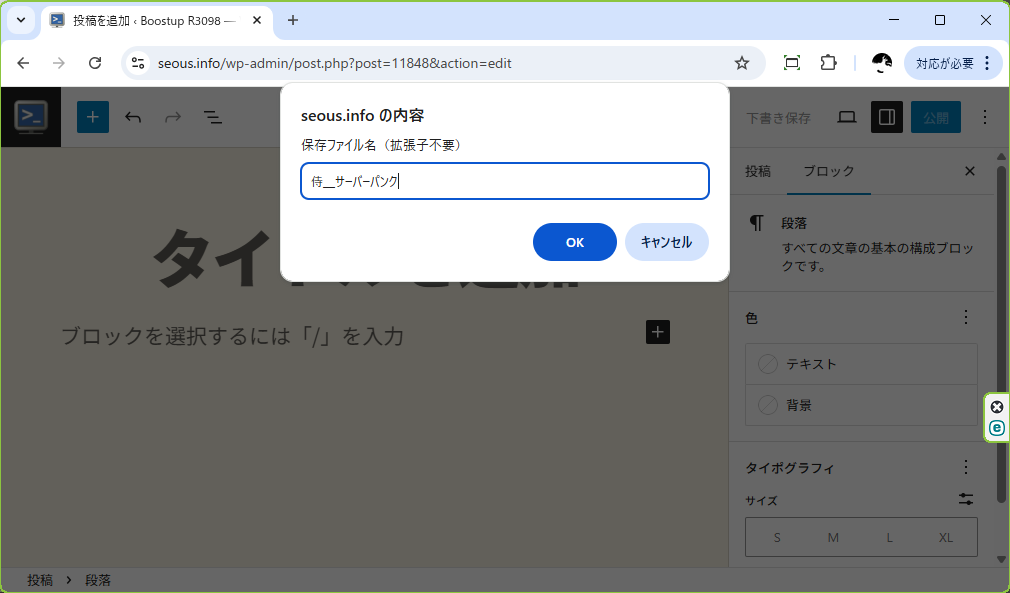The height and width of the screenshot is (593, 1010).
Task: Click the block inserter plus button in toolbar
Action: point(92,117)
